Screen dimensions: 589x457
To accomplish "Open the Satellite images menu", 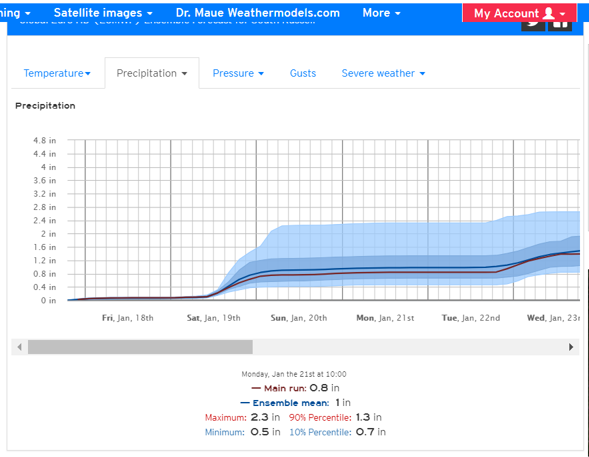I will pos(103,13).
